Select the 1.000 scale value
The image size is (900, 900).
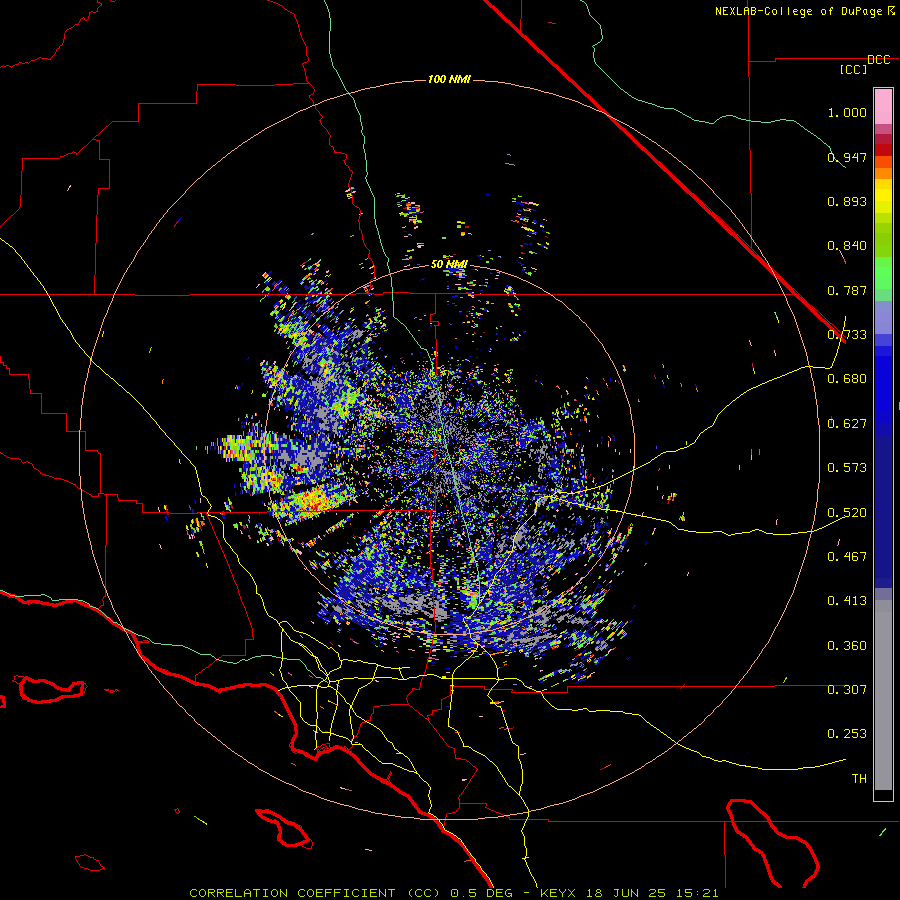click(x=847, y=112)
